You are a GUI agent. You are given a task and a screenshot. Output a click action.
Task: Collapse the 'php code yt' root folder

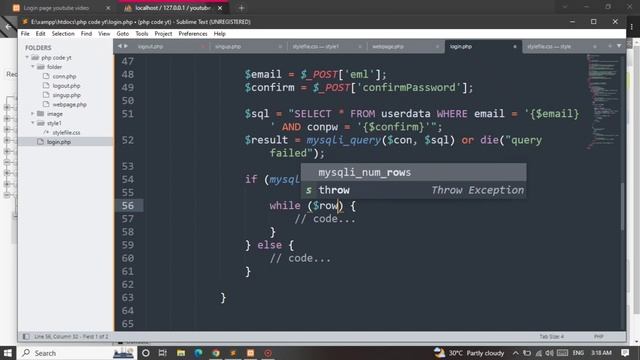(27, 58)
